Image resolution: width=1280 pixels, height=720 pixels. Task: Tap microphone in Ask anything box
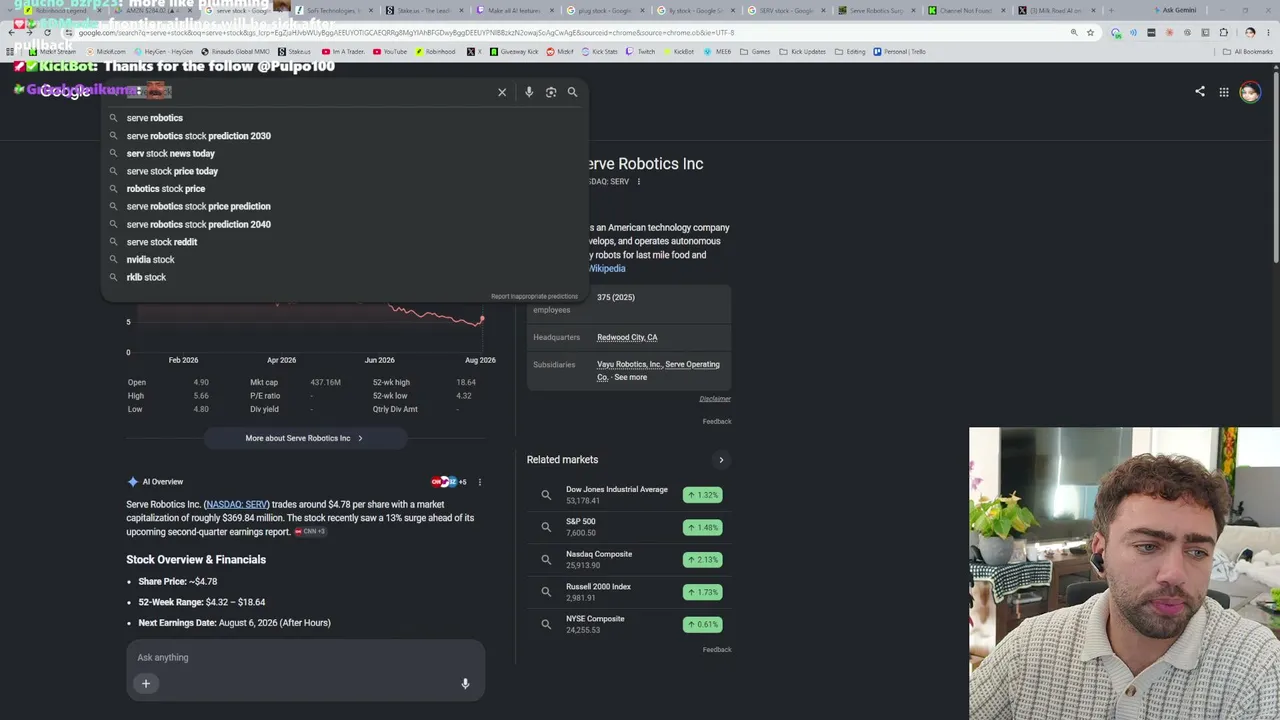(x=465, y=684)
